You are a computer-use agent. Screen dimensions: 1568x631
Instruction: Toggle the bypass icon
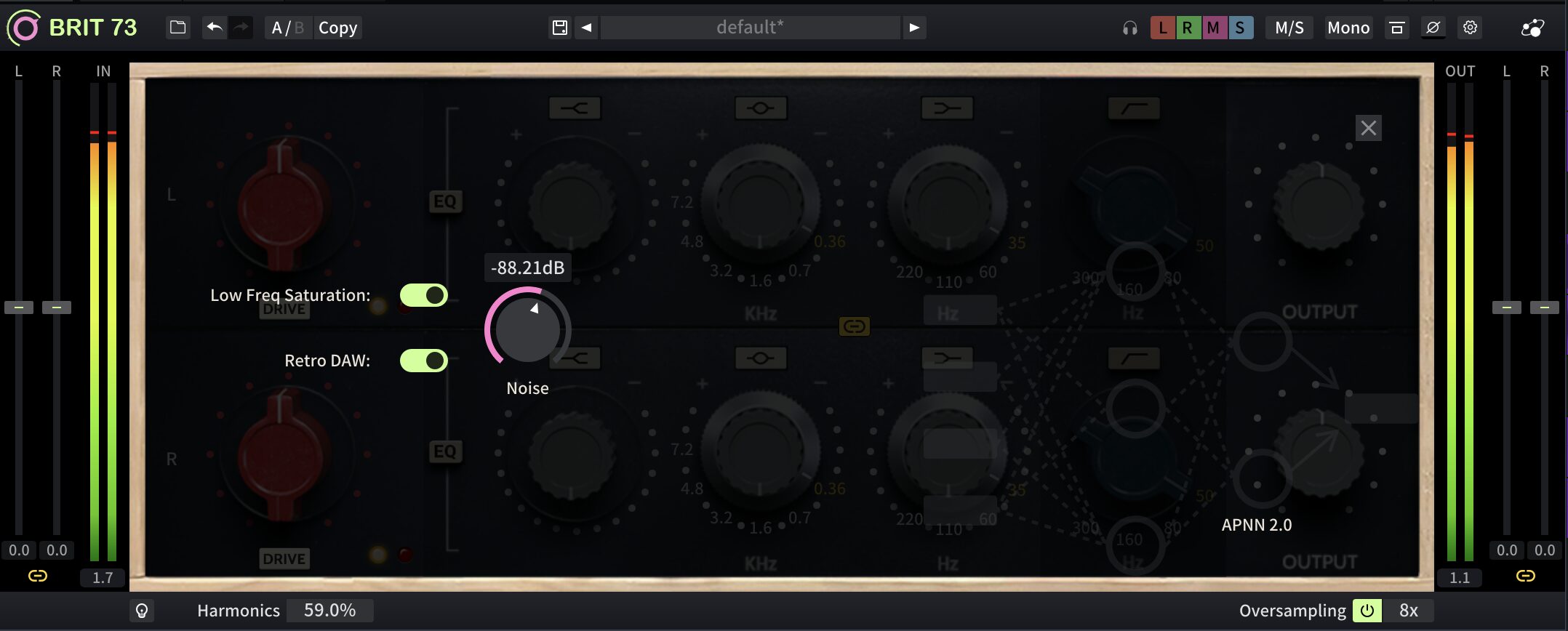1433,28
